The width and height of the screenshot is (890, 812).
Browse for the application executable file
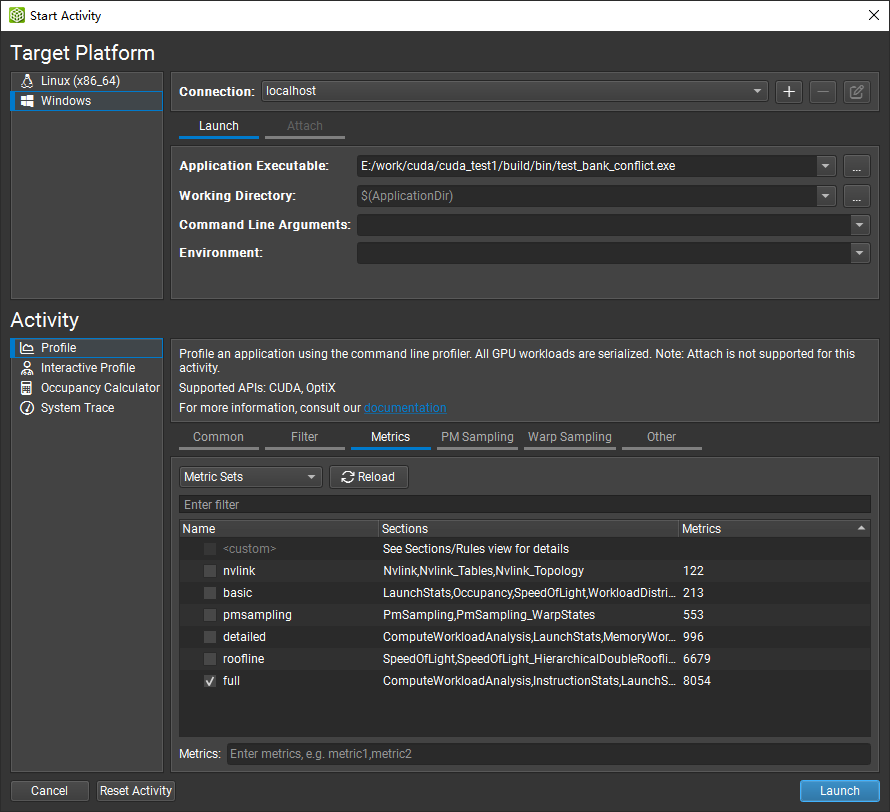click(856, 166)
